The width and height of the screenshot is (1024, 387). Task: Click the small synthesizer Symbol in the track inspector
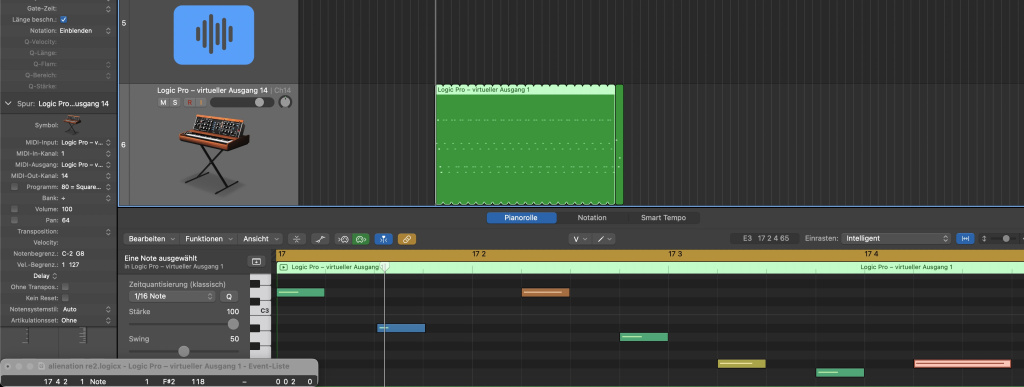pyautogui.click(x=72, y=124)
